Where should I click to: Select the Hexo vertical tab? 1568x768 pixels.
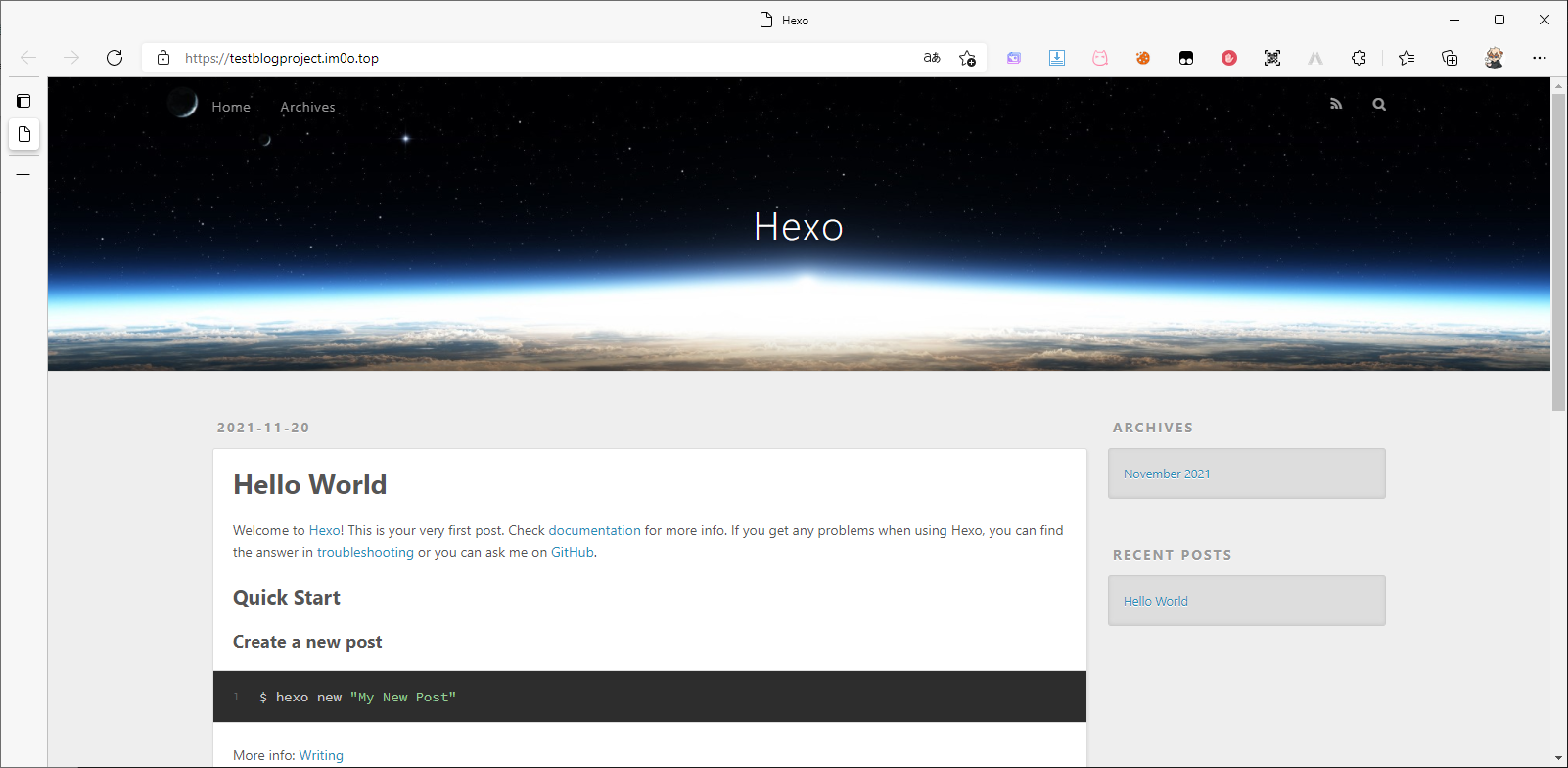click(x=24, y=134)
